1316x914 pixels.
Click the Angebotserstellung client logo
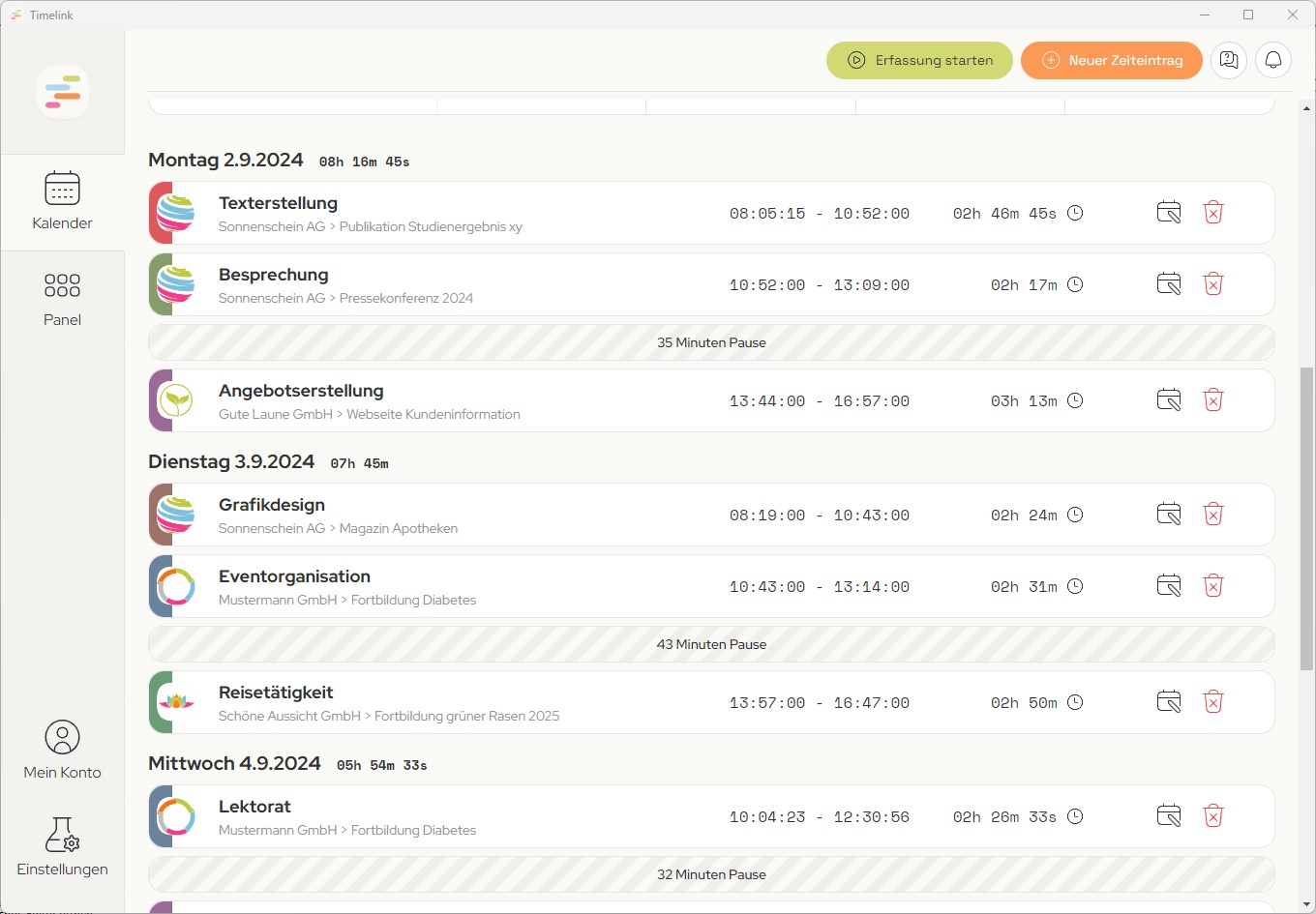tap(176, 400)
